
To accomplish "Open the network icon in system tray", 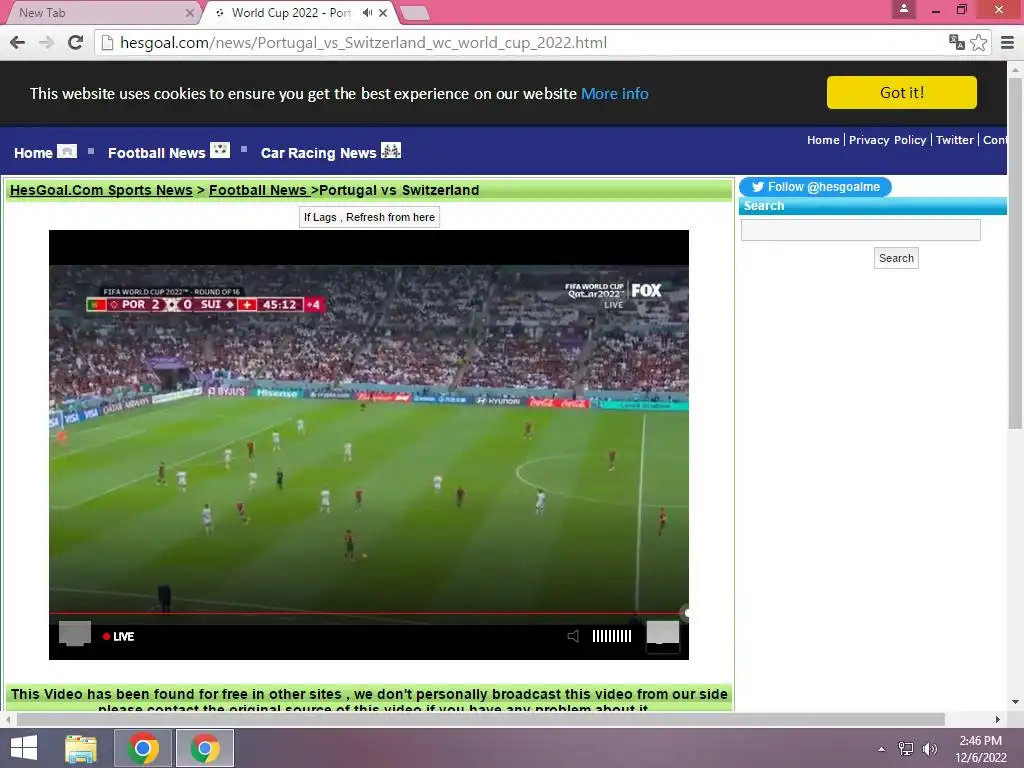I will (x=906, y=748).
